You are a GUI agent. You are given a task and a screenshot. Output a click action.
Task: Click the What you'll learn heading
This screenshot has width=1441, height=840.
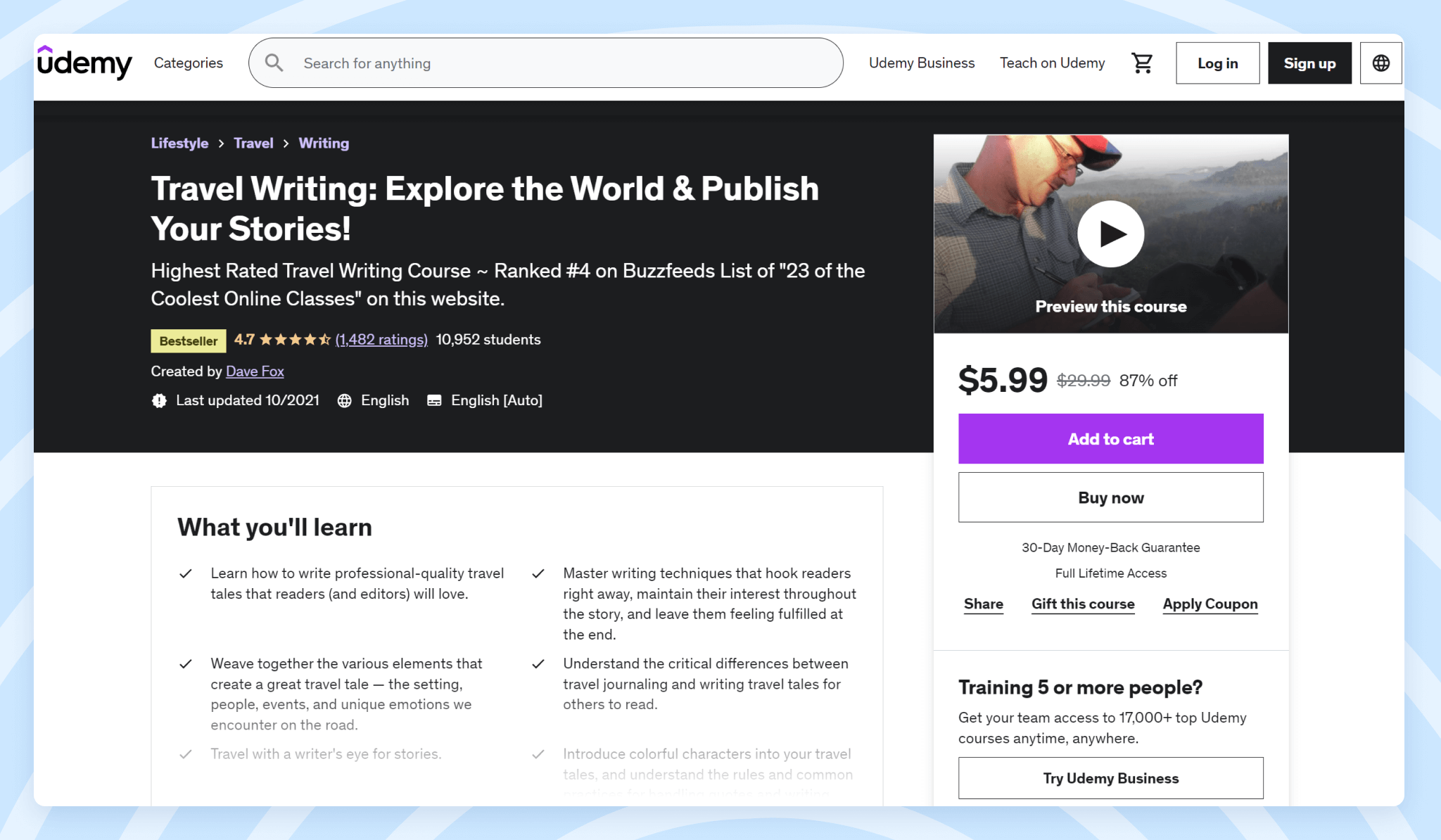[x=274, y=528]
